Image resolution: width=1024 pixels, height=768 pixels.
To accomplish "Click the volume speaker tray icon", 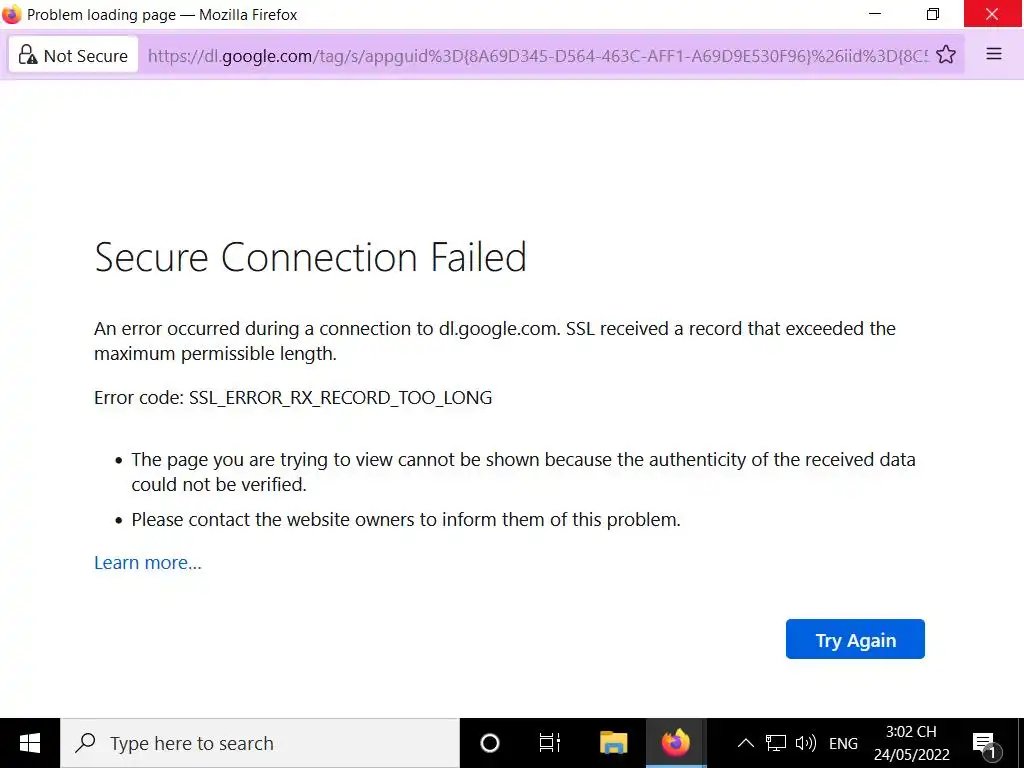I will (x=805, y=743).
